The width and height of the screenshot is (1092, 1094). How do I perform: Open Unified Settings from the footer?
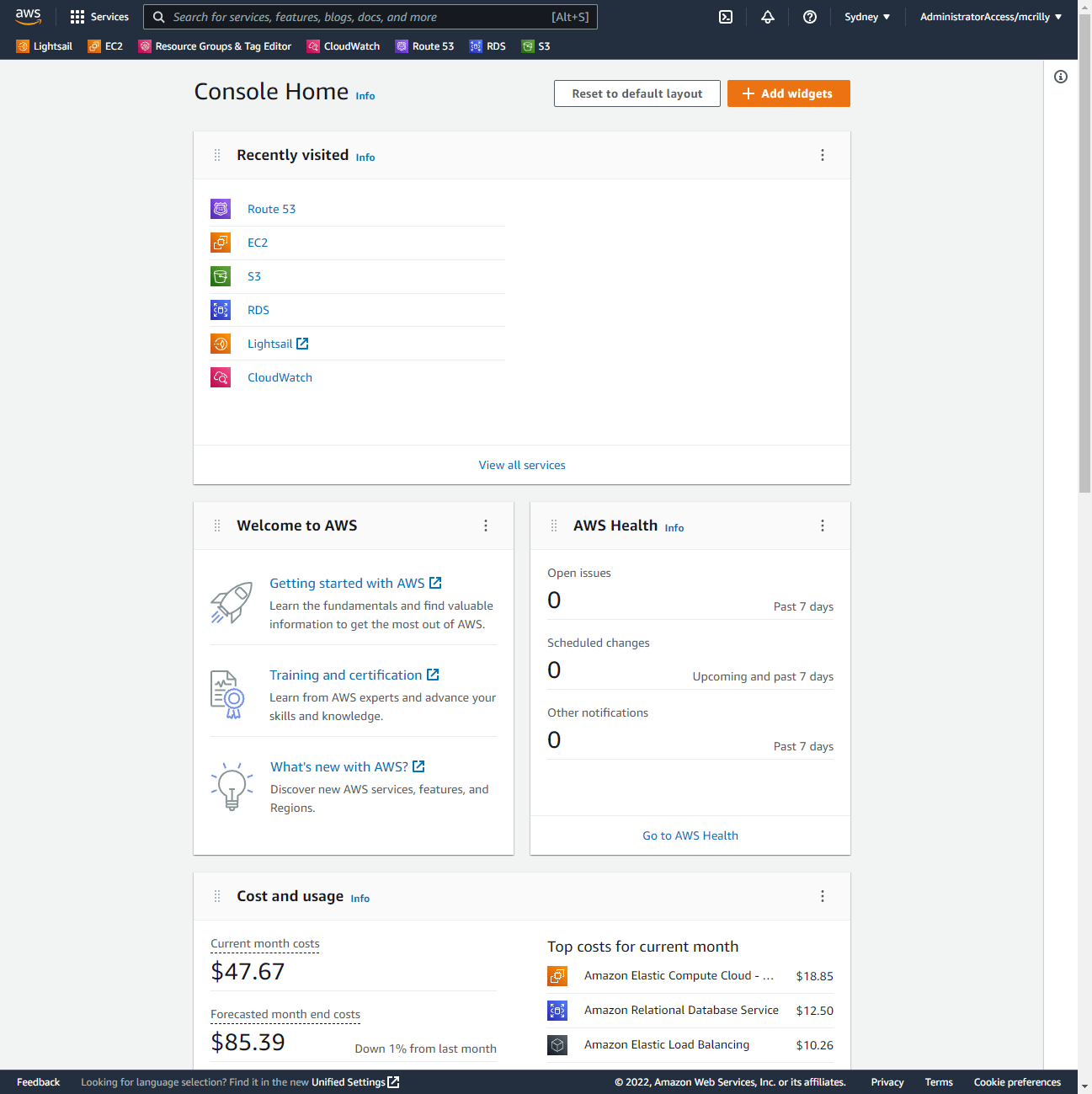pyautogui.click(x=355, y=1082)
